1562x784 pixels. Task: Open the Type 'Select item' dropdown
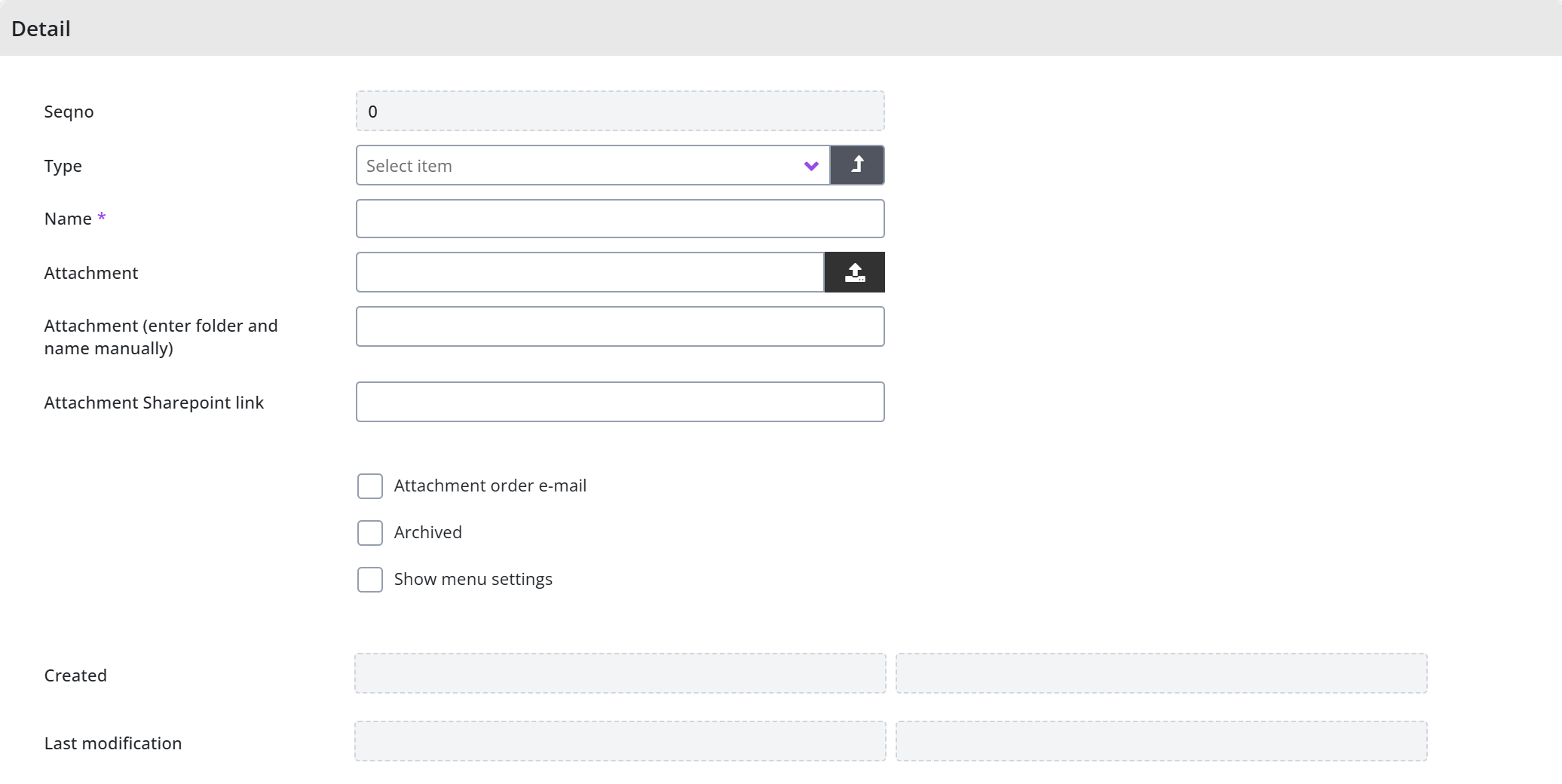(x=593, y=165)
